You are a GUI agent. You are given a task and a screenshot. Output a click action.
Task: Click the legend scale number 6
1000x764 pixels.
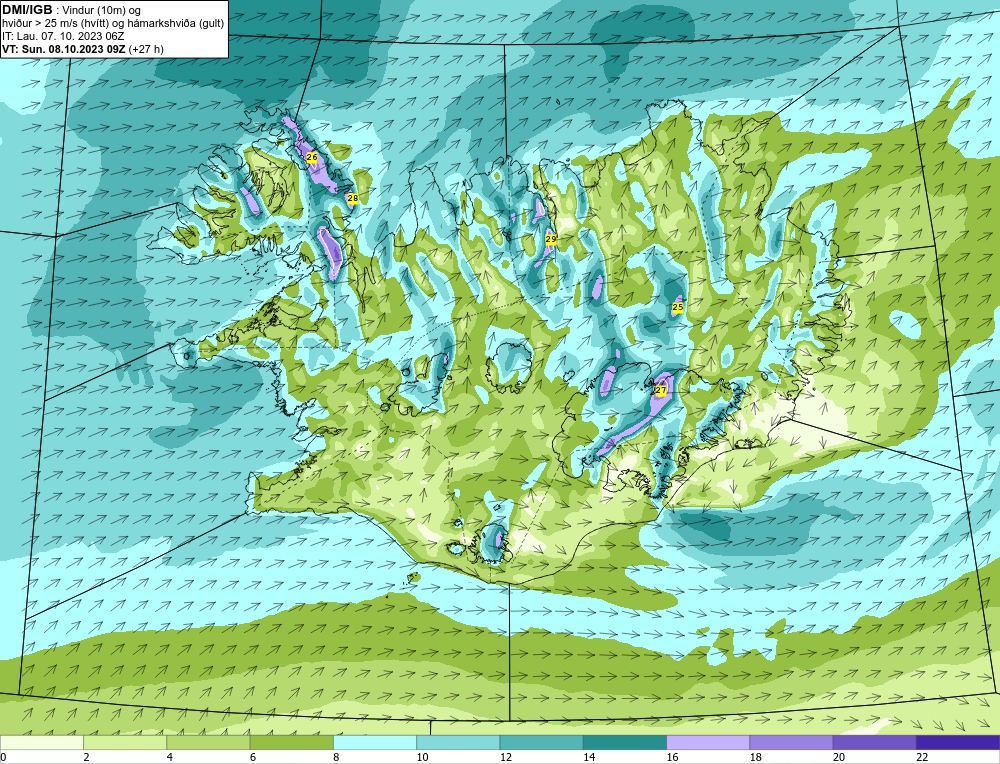click(253, 757)
